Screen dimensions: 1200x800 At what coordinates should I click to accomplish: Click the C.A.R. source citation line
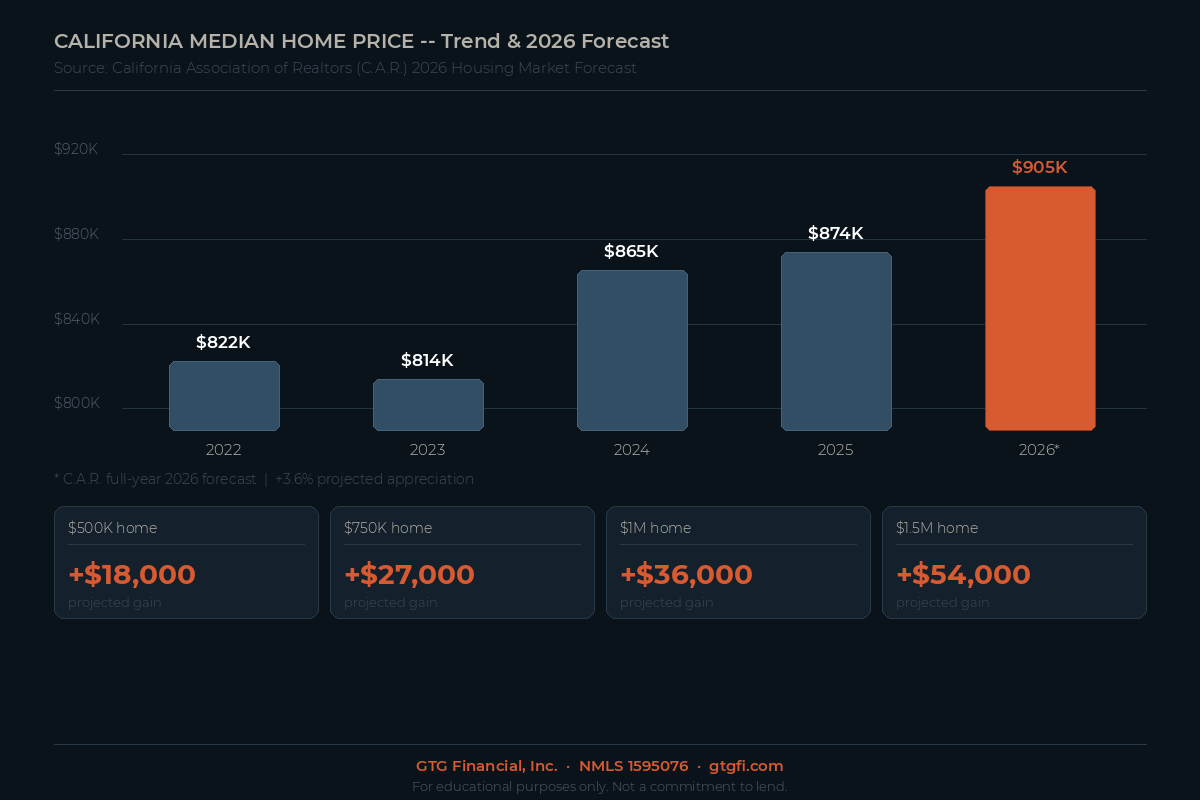point(345,68)
